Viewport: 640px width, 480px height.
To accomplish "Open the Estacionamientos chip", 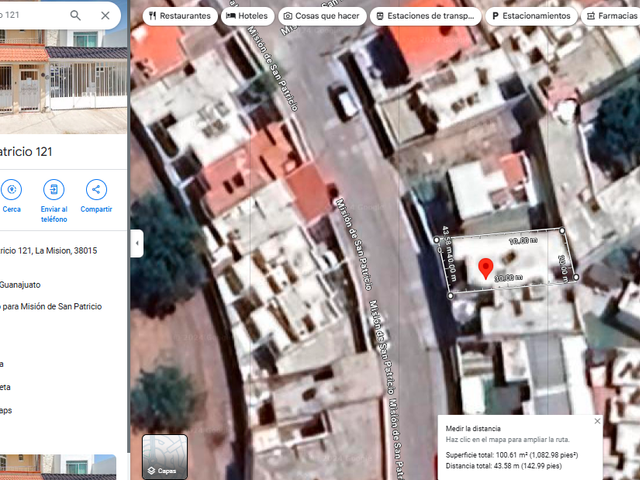I will pyautogui.click(x=531, y=16).
